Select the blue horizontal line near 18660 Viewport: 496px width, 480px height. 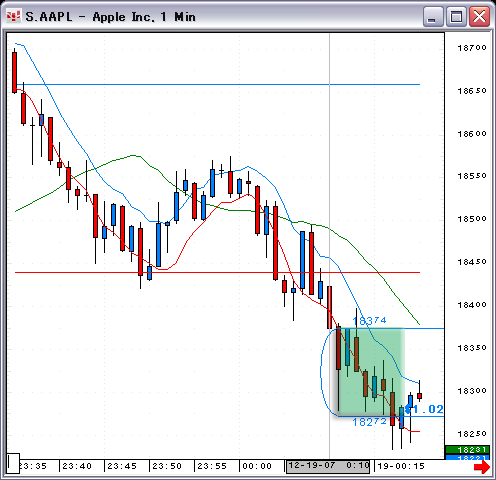[217, 84]
